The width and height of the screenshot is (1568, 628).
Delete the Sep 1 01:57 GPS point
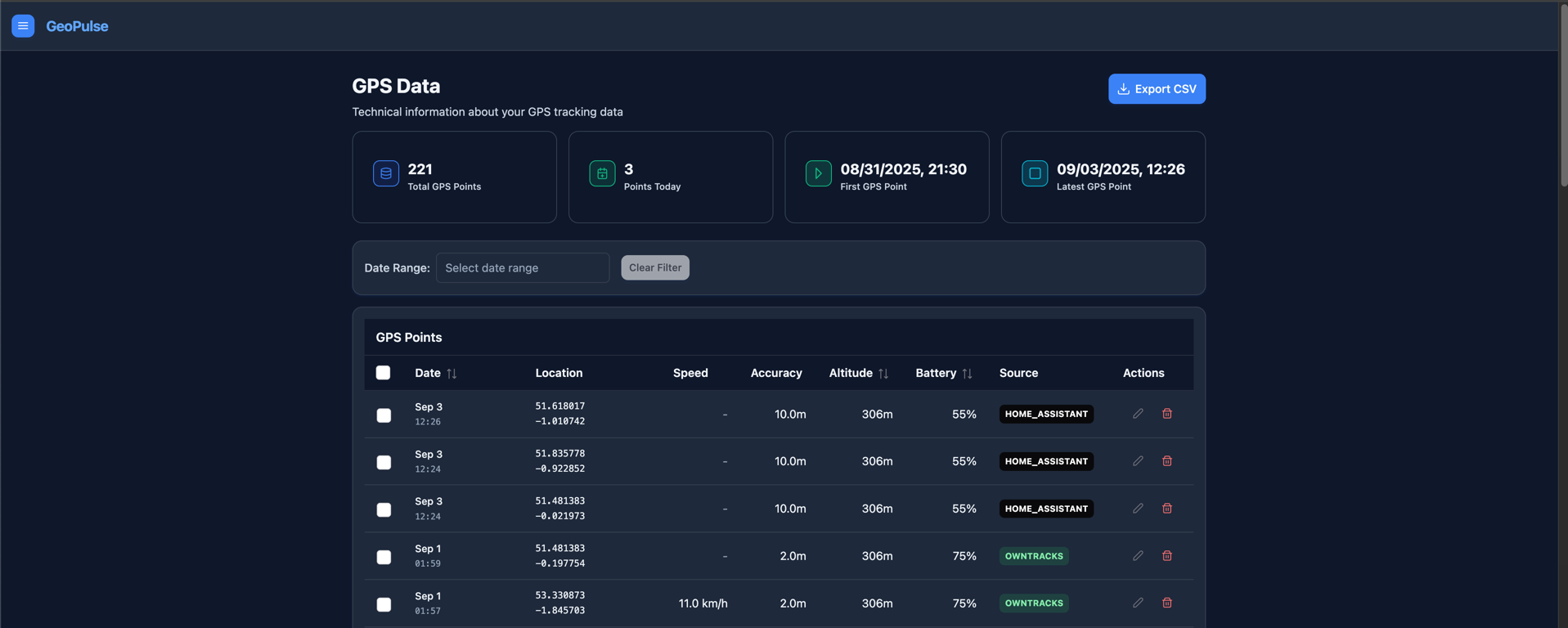pyautogui.click(x=1167, y=603)
